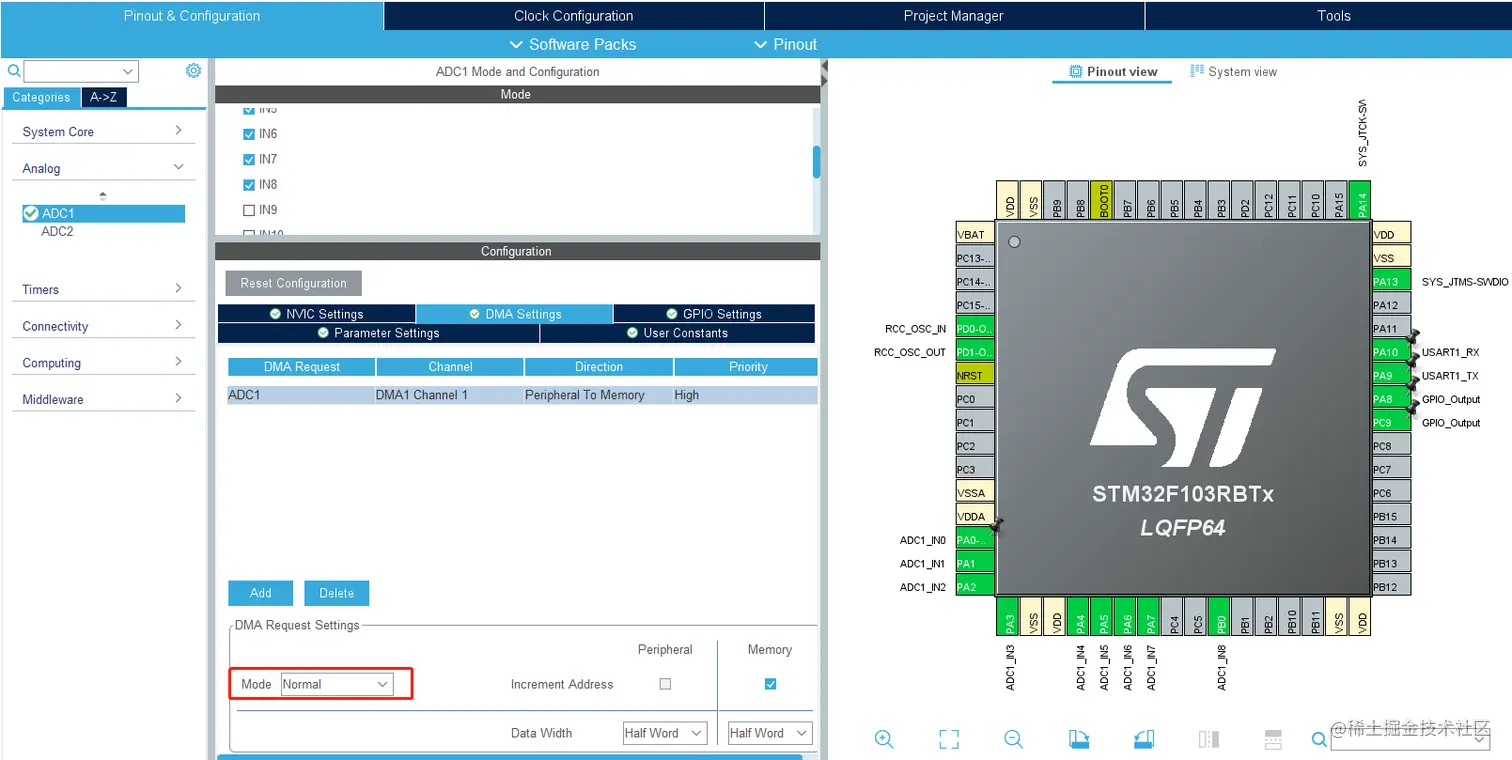Select pin PA14 on the chip
This screenshot has width=1512, height=760.
point(1359,198)
